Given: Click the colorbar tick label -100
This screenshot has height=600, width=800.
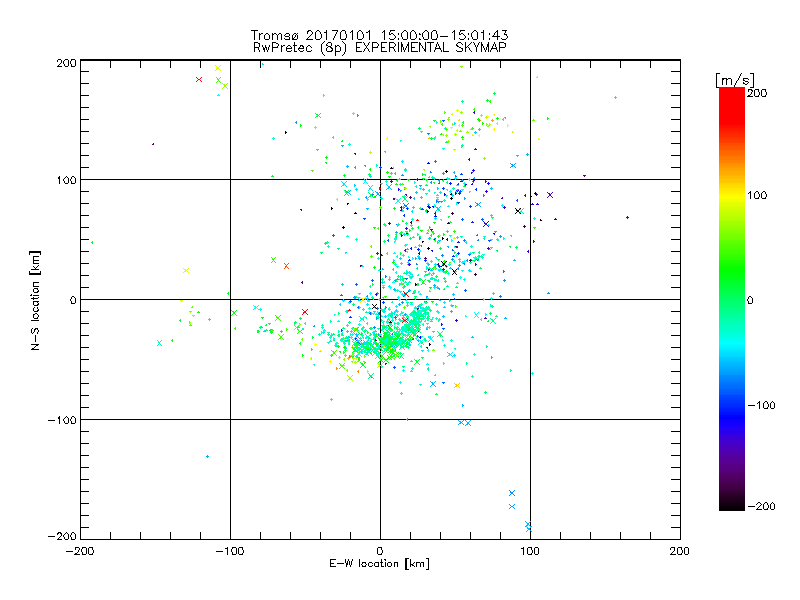Looking at the screenshot, I should [x=761, y=405].
